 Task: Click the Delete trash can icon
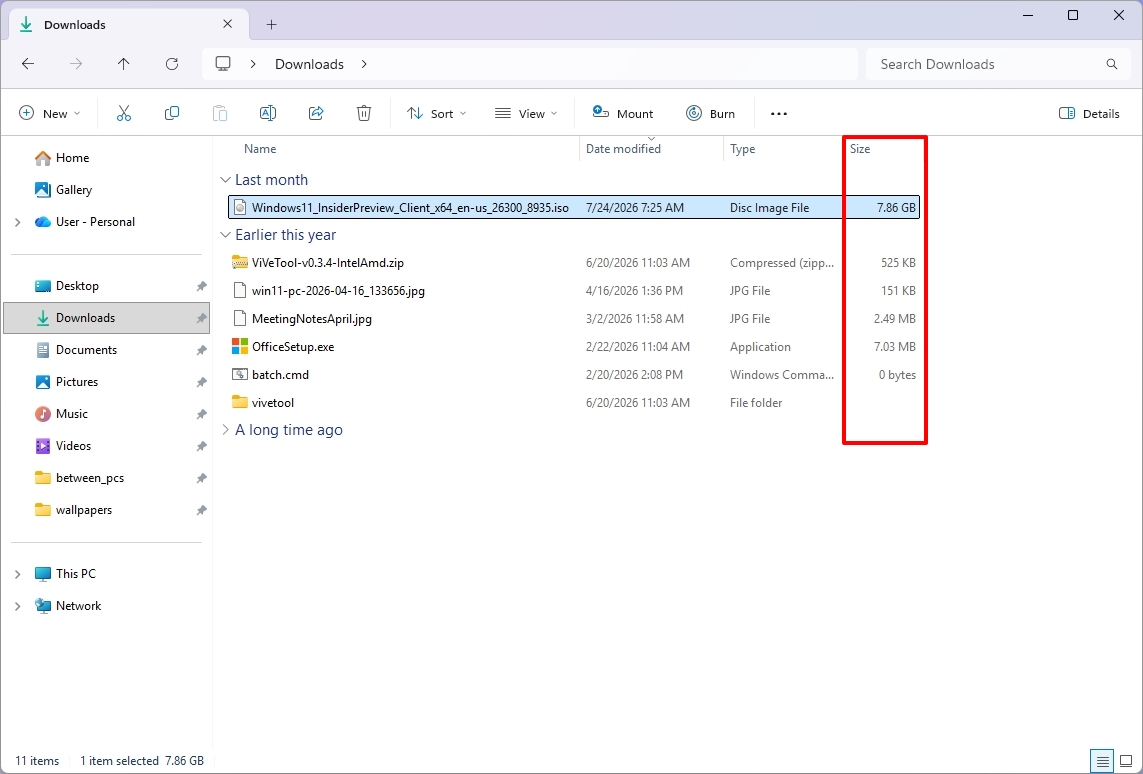pos(364,113)
